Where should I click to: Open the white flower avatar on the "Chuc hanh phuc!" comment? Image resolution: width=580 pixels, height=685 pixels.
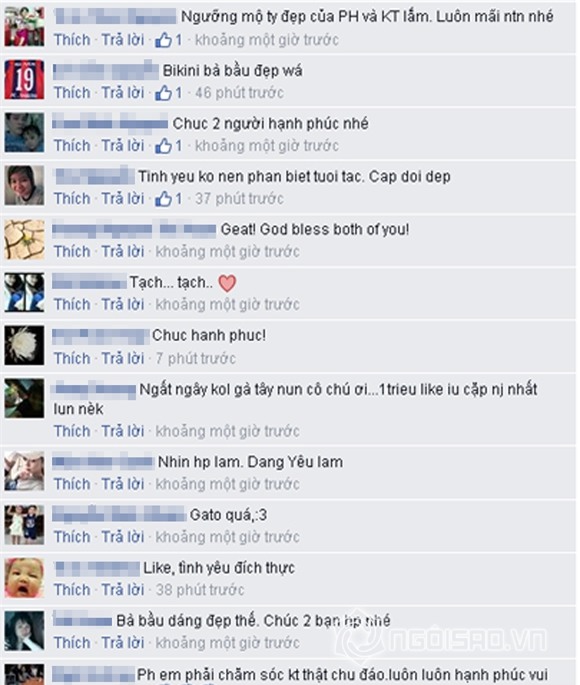pyautogui.click(x=24, y=345)
